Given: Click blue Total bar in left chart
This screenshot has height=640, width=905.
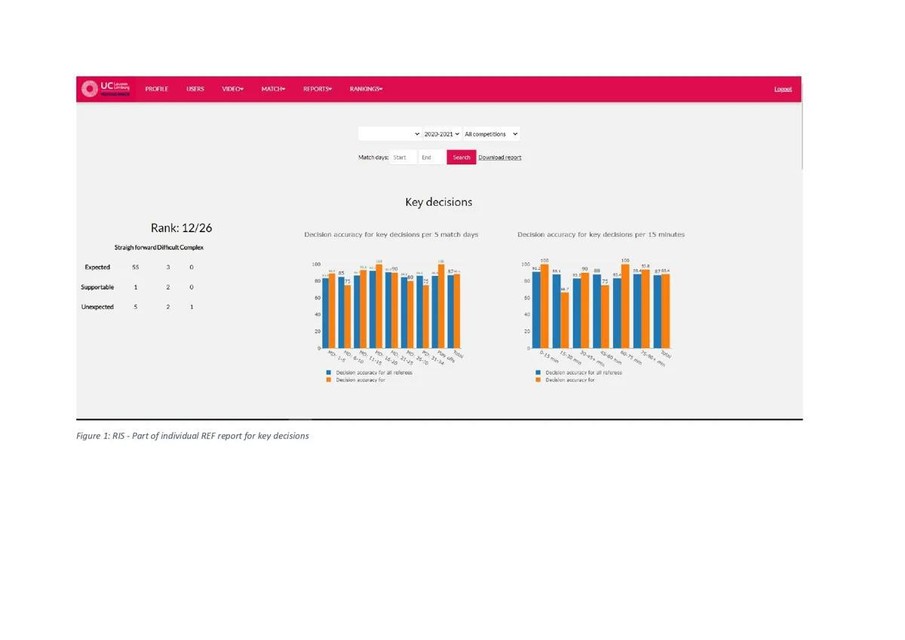Looking at the screenshot, I should click(451, 311).
